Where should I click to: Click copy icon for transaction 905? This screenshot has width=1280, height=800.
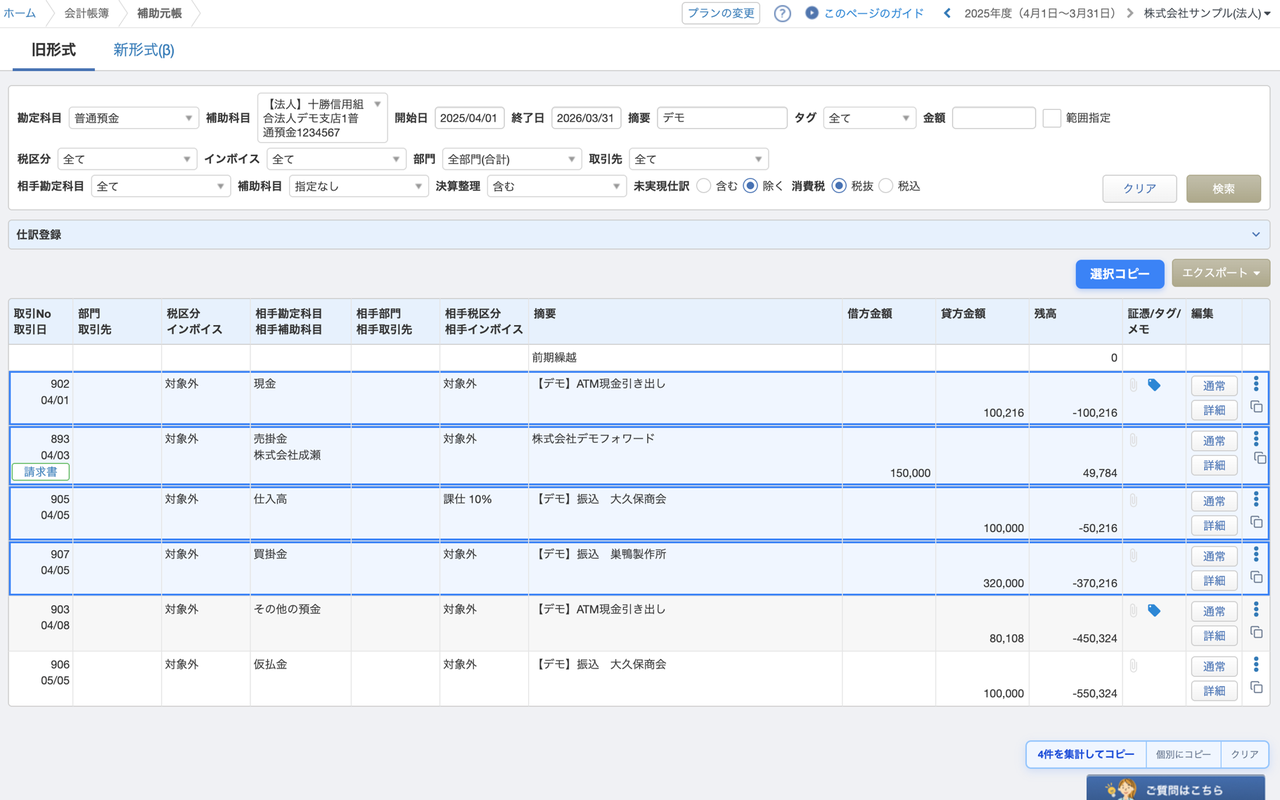(1257, 522)
